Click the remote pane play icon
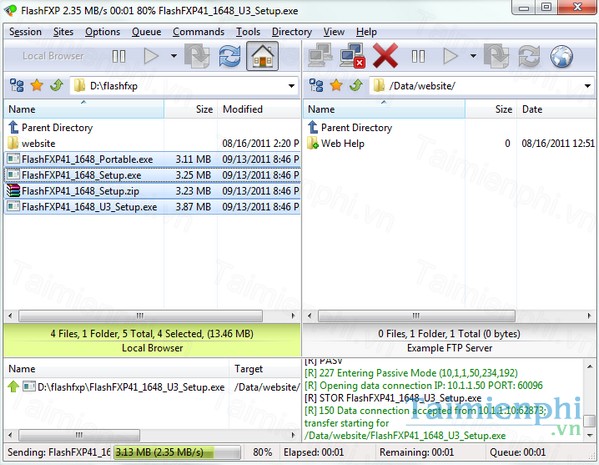This screenshot has height=465, width=599. [x=450, y=57]
